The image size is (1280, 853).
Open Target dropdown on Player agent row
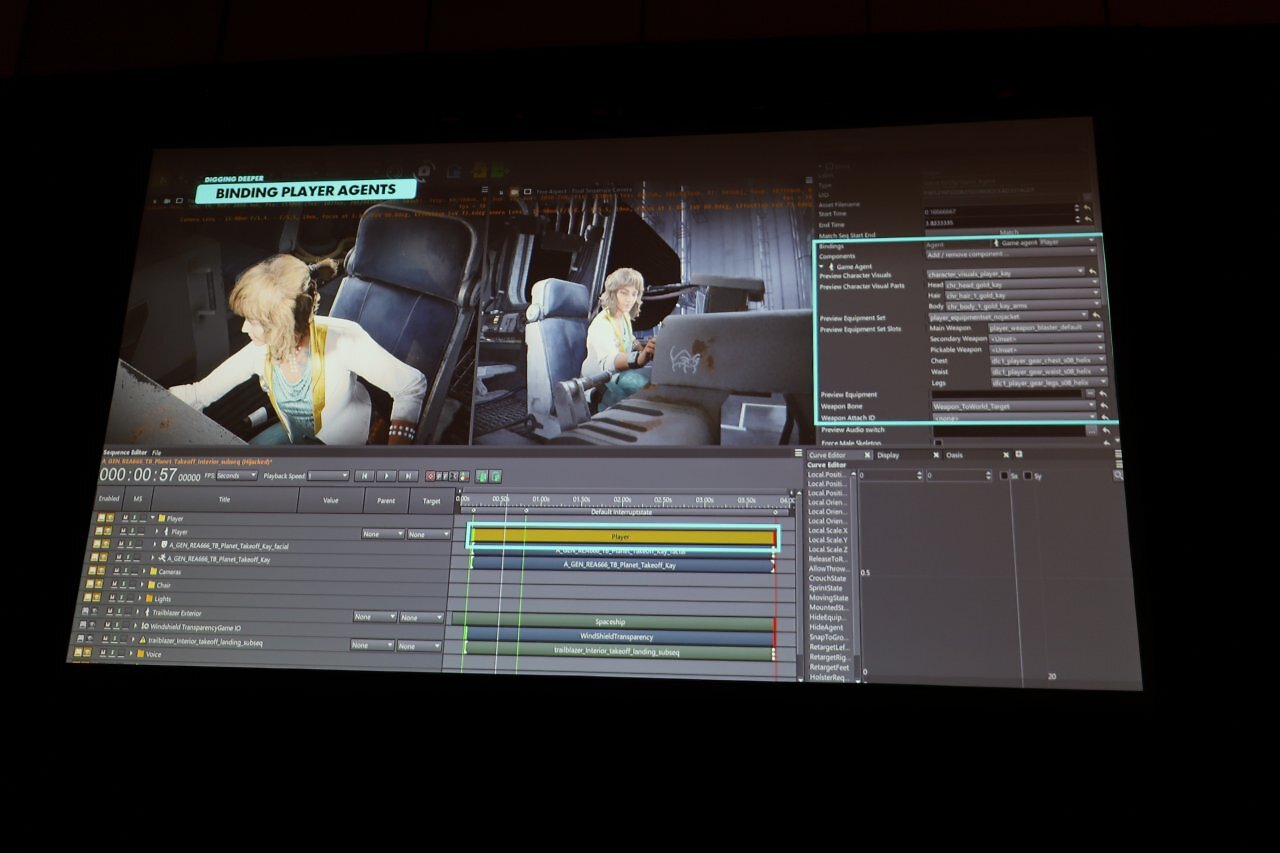pyautogui.click(x=428, y=534)
